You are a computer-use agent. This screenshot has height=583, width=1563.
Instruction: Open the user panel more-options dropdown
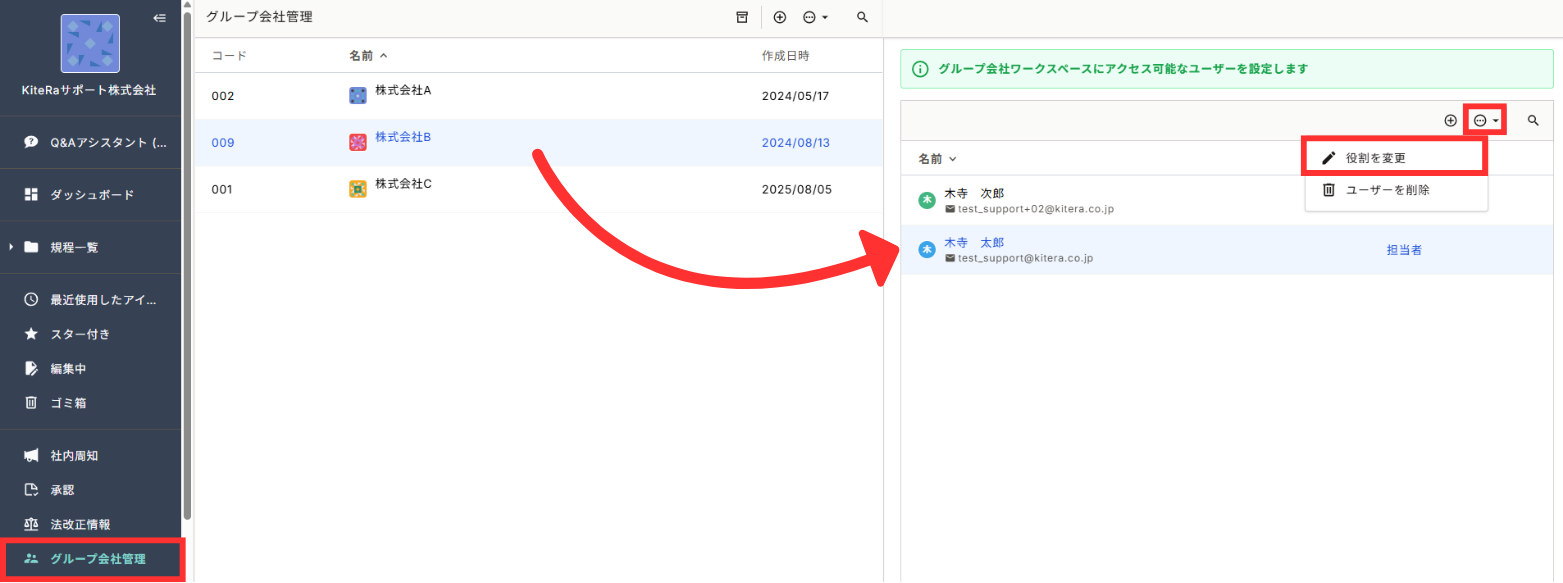point(1485,120)
